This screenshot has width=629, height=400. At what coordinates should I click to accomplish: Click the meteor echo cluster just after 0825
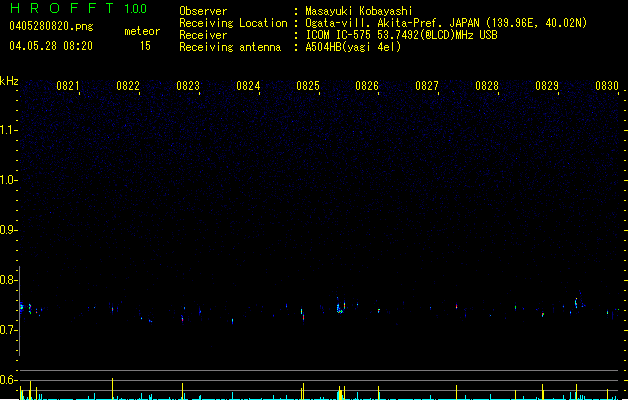pyautogui.click(x=340, y=307)
